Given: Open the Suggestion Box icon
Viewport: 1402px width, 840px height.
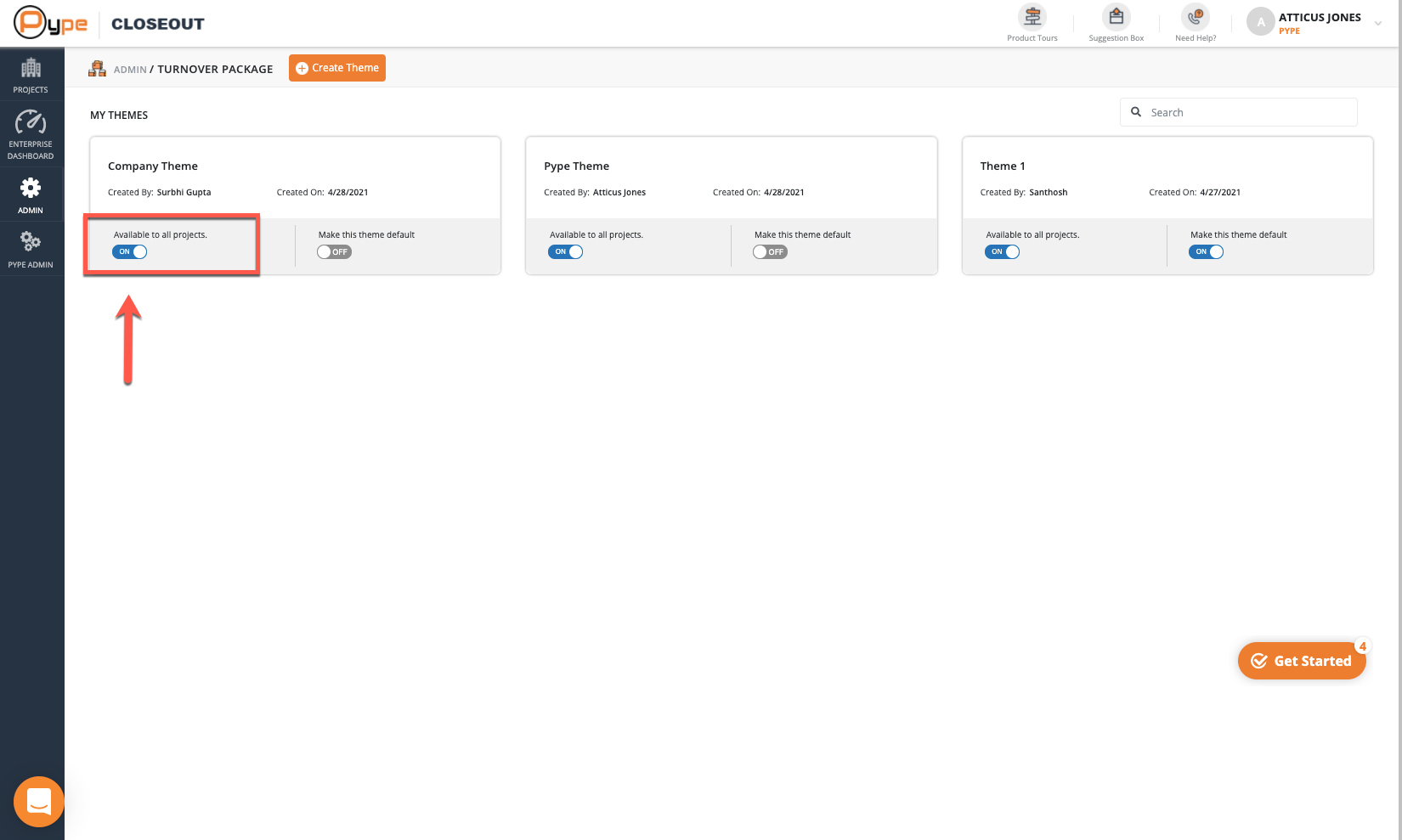Looking at the screenshot, I should click(1116, 17).
